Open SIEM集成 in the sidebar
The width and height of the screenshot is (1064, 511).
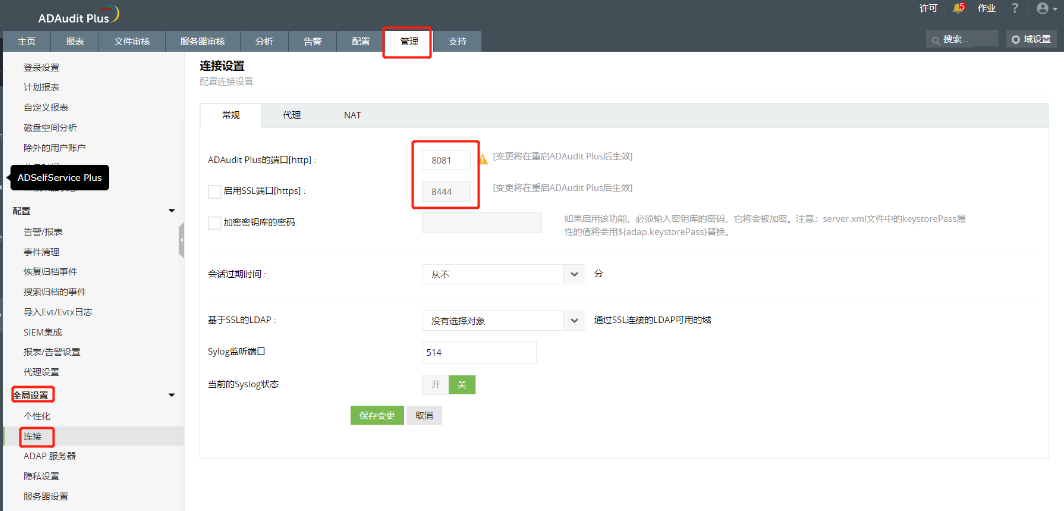pos(43,332)
